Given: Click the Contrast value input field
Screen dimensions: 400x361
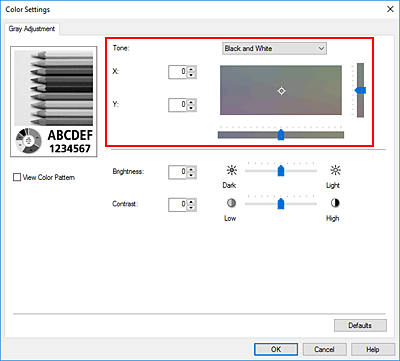Looking at the screenshot, I should pyautogui.click(x=177, y=205).
